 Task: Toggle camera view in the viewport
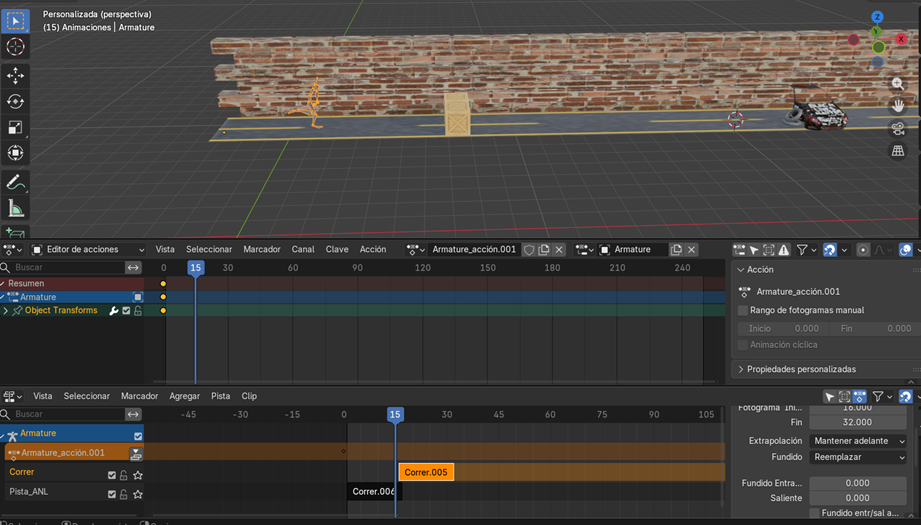(x=898, y=128)
